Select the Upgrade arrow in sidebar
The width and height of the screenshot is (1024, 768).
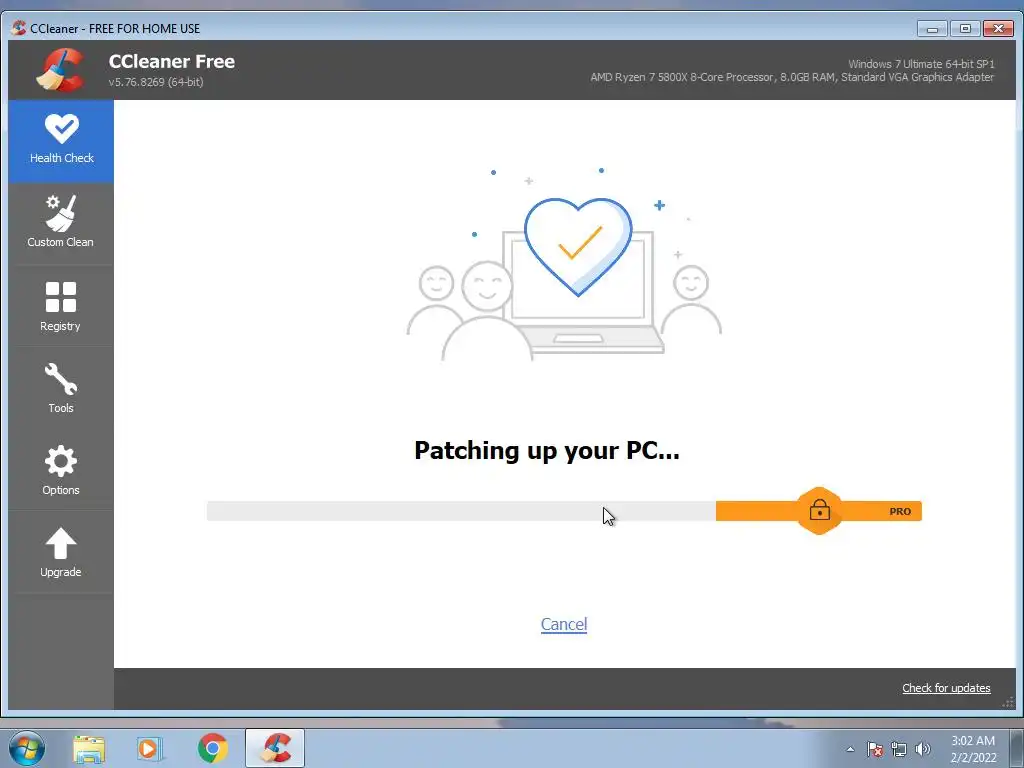(61, 552)
